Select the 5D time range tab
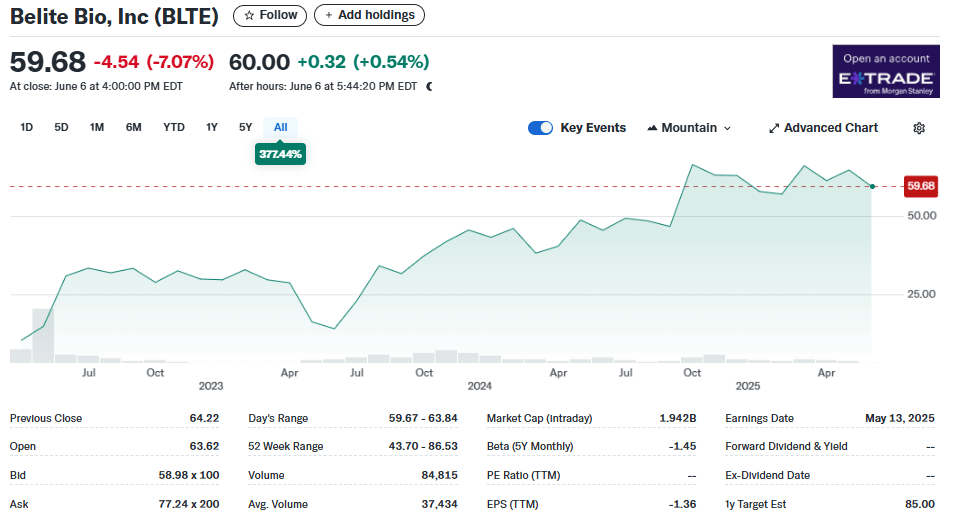Screen dimensions: 956x522 coord(61,127)
